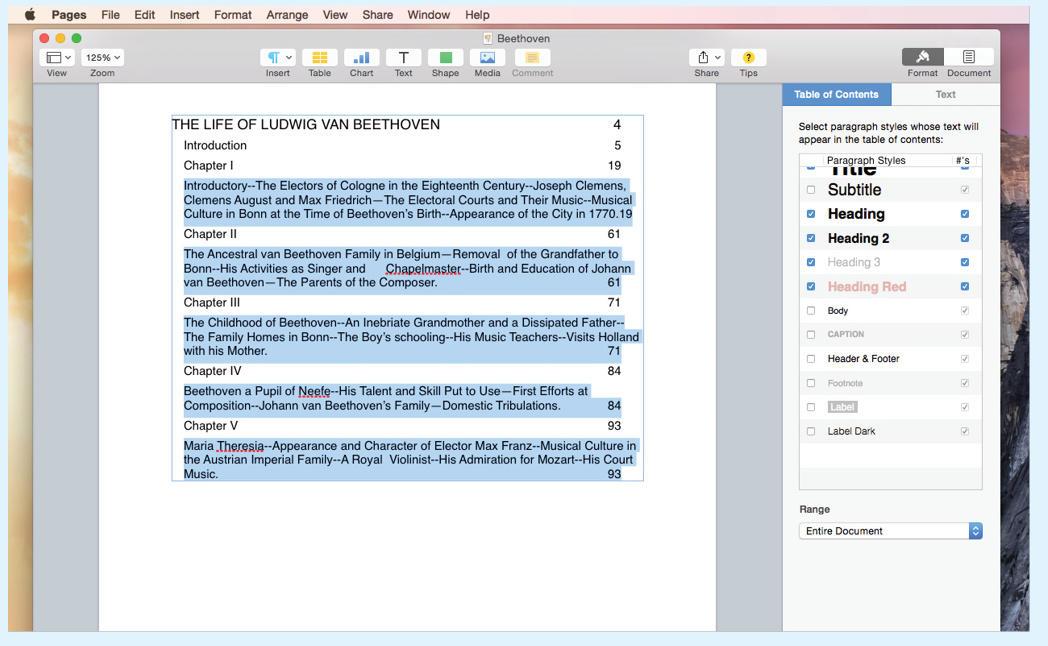Open the Insert menu in menu bar

[184, 15]
